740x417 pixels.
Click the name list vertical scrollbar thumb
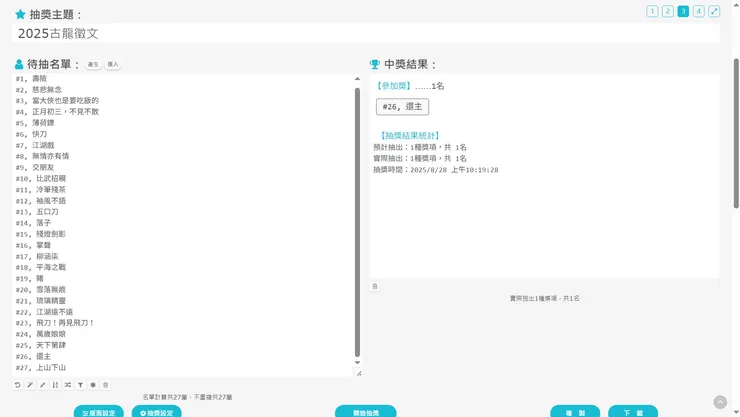pyautogui.click(x=357, y=222)
